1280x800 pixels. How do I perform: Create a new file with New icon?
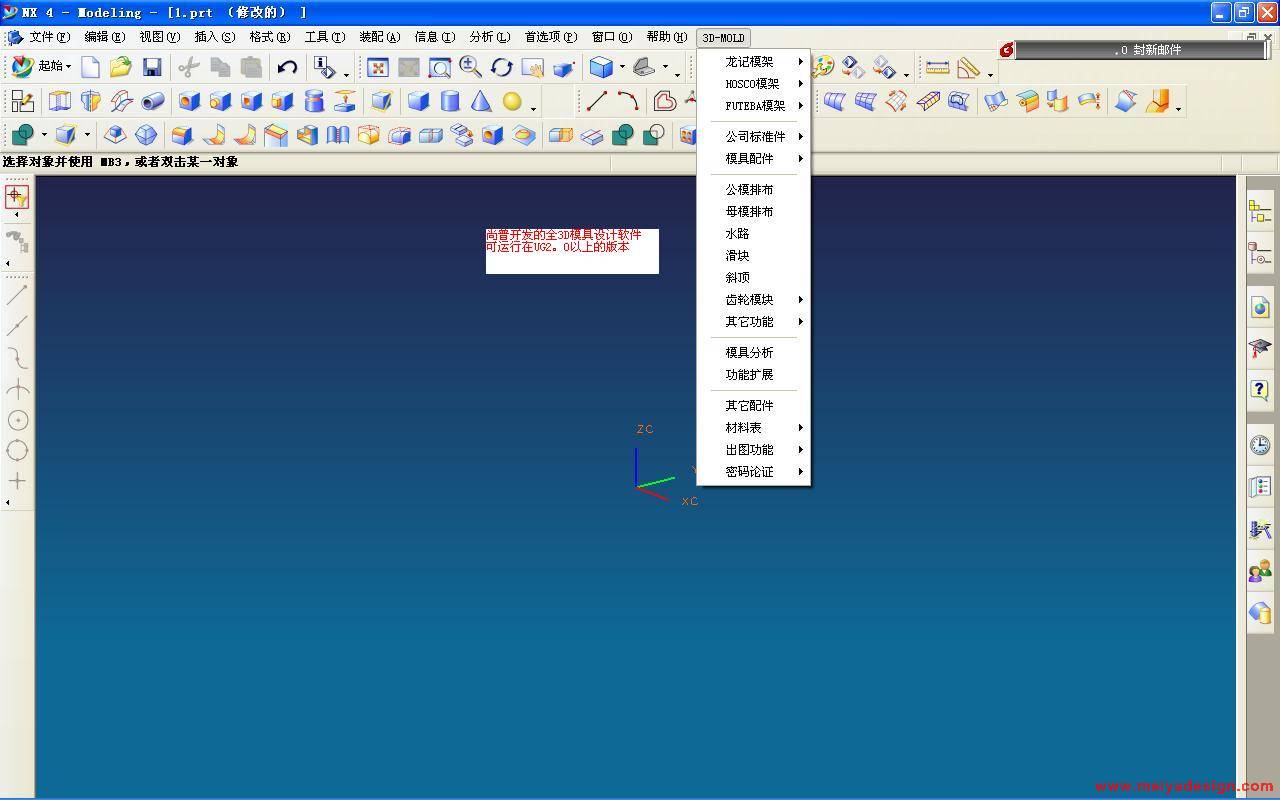pyautogui.click(x=90, y=67)
